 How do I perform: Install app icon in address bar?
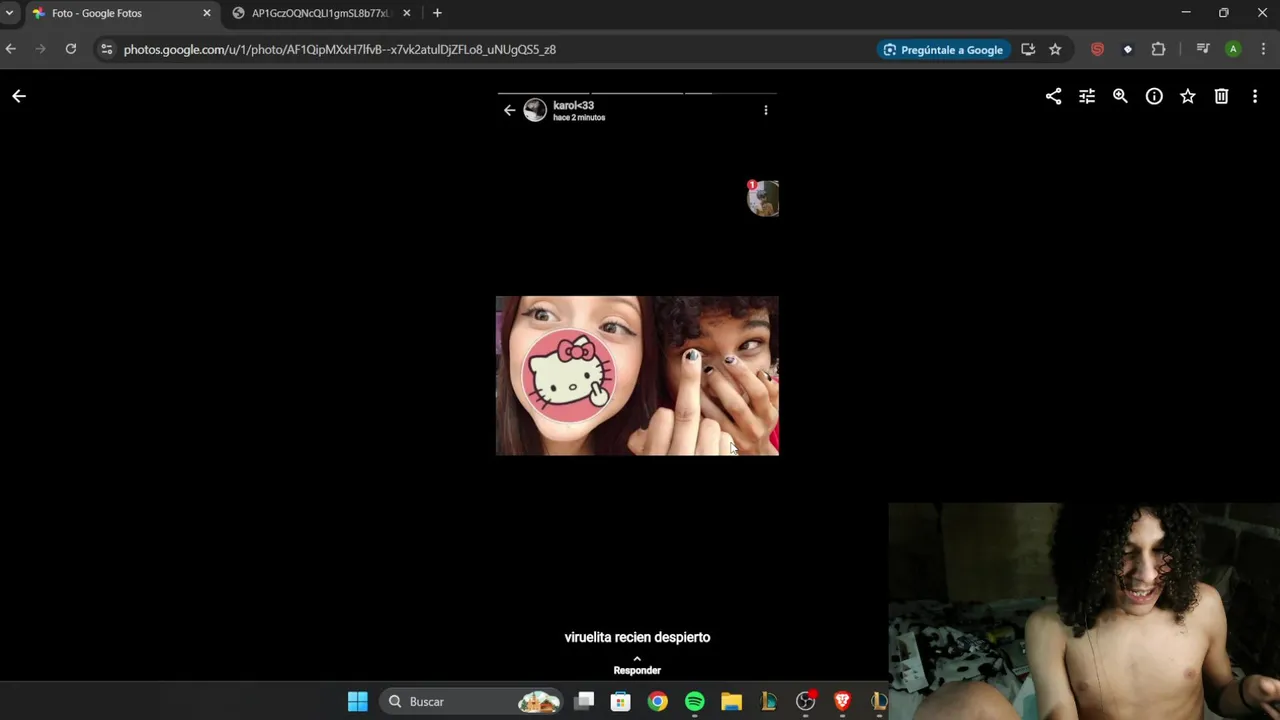1028,49
